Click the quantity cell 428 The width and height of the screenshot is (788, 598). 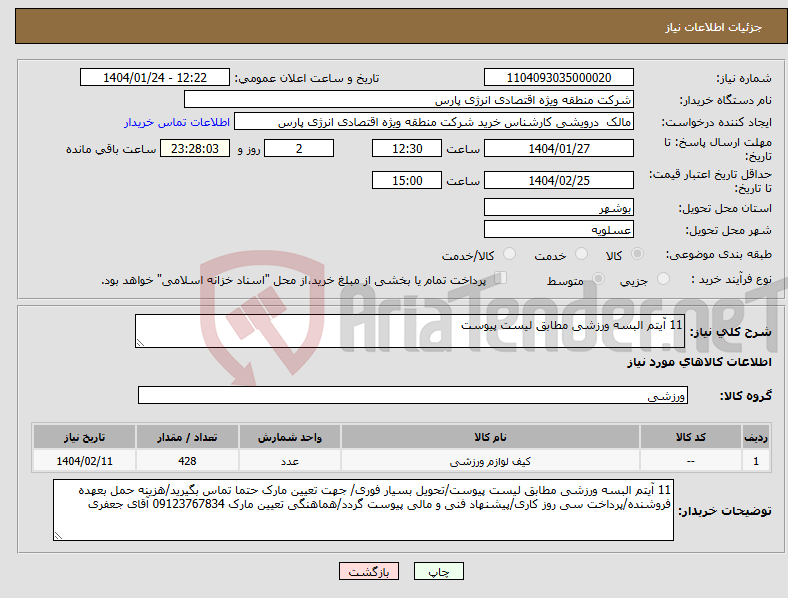pos(187,460)
